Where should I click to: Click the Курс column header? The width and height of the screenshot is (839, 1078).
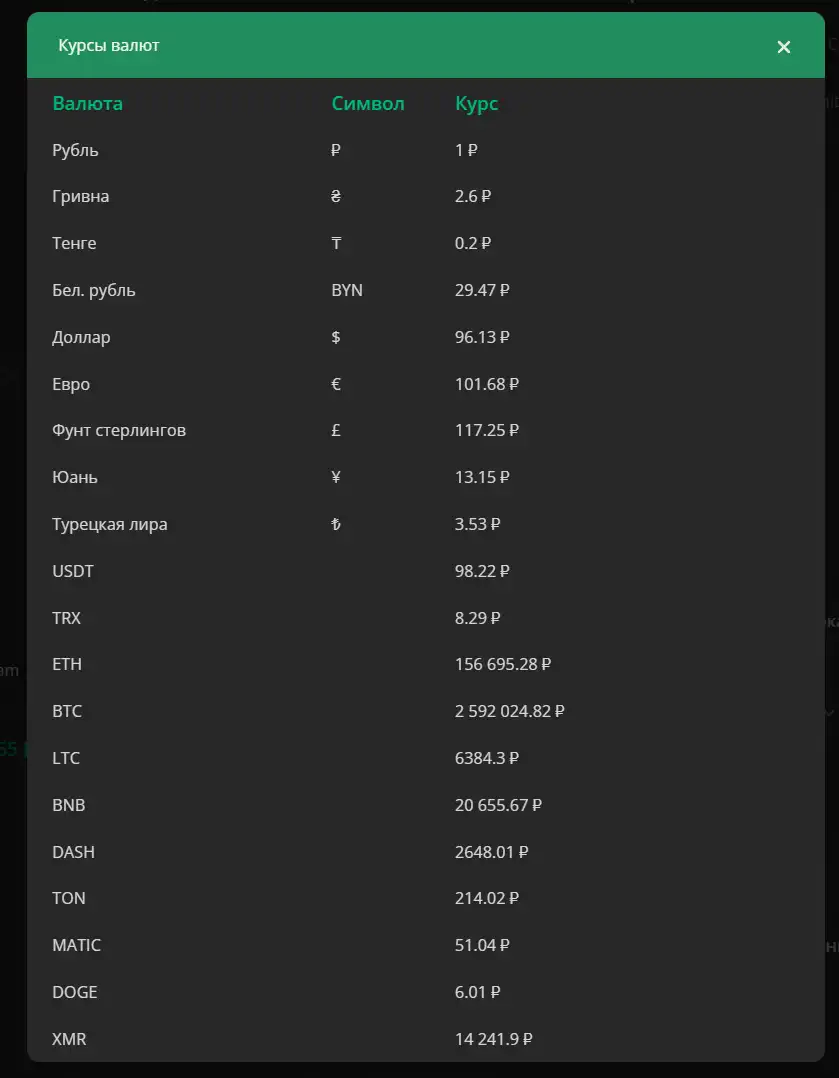pyautogui.click(x=477, y=104)
